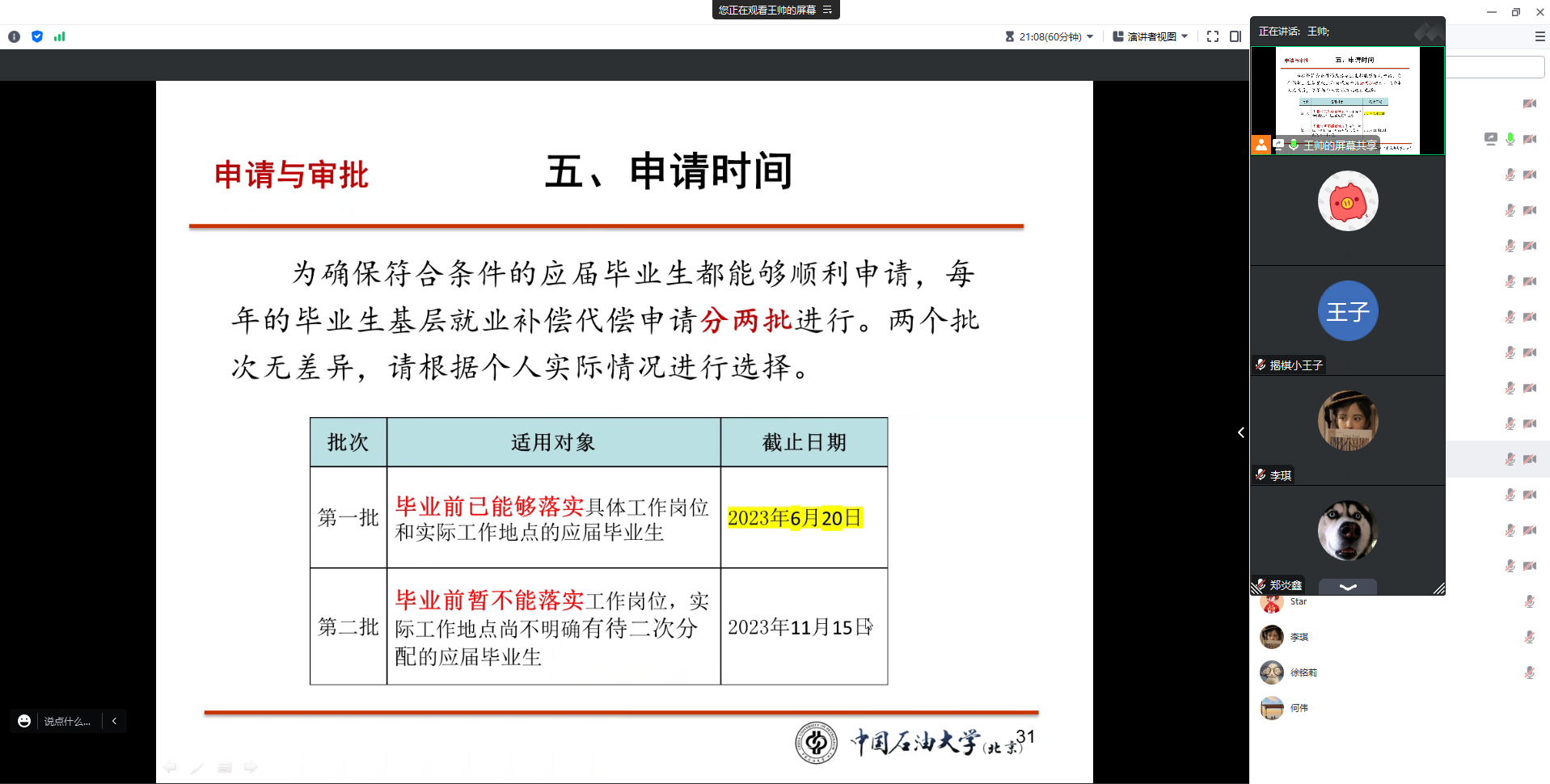The width and height of the screenshot is (1550, 784).
Task: Click the blue security shield icon
Action: 37,36
